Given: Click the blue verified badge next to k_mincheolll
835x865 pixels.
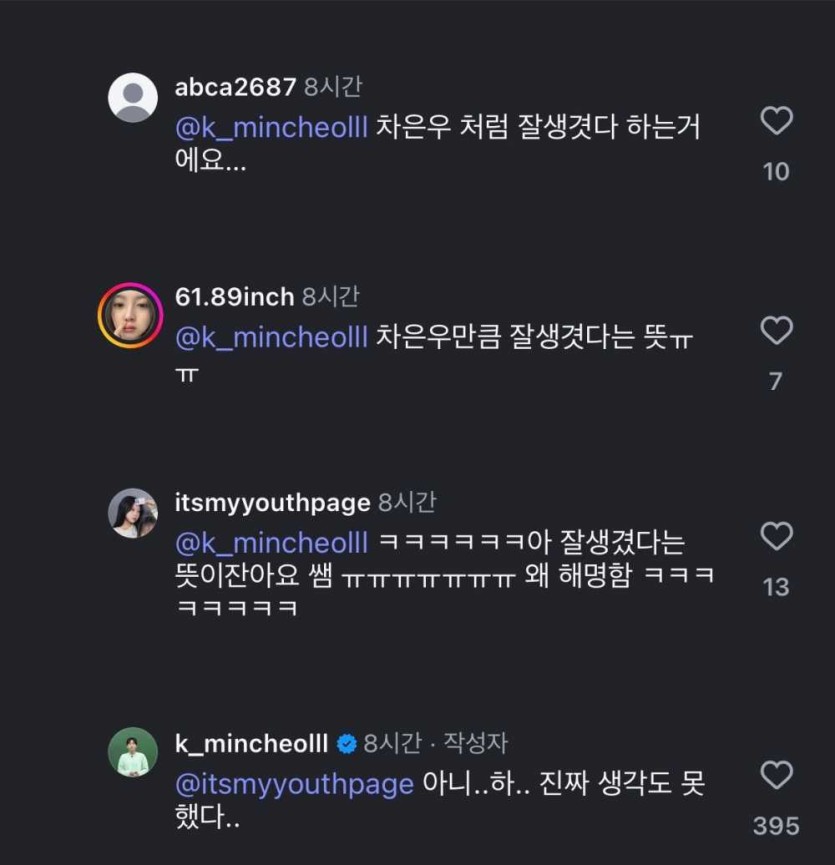Looking at the screenshot, I should 346,744.
